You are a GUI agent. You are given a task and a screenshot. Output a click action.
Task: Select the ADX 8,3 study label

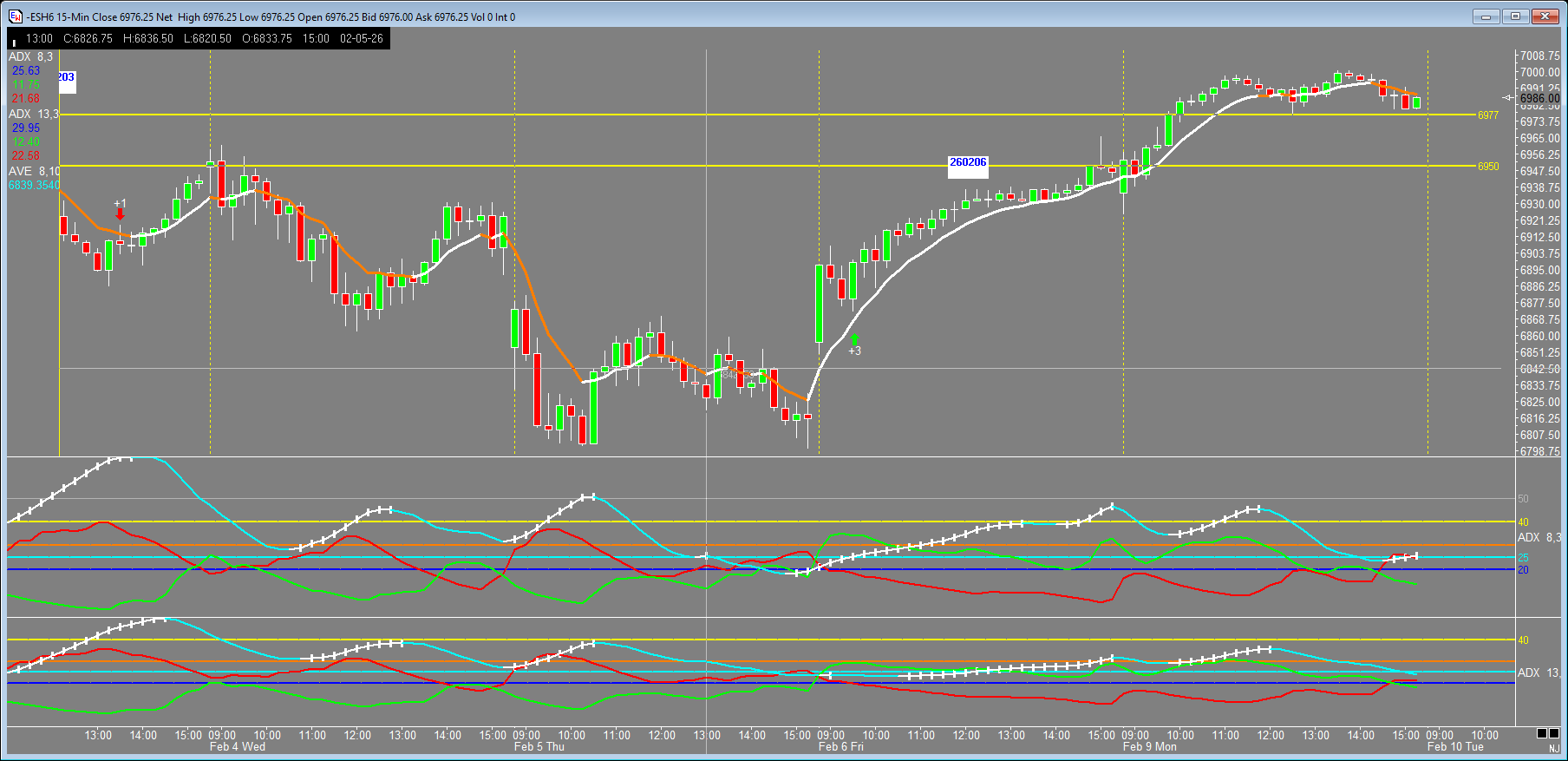[30, 56]
